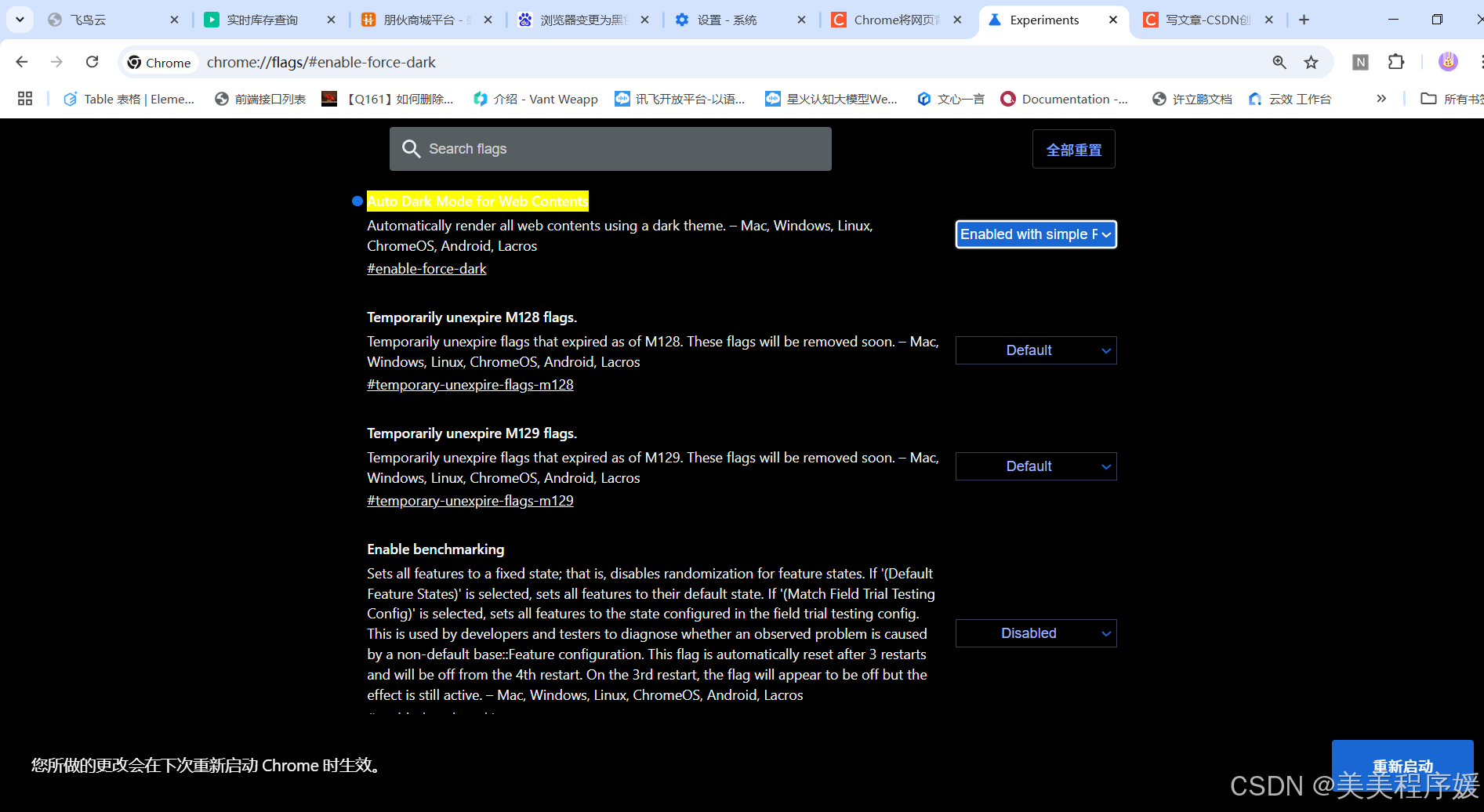Close the 实时库存查询 tab
This screenshot has height=812, width=1484.
(331, 20)
